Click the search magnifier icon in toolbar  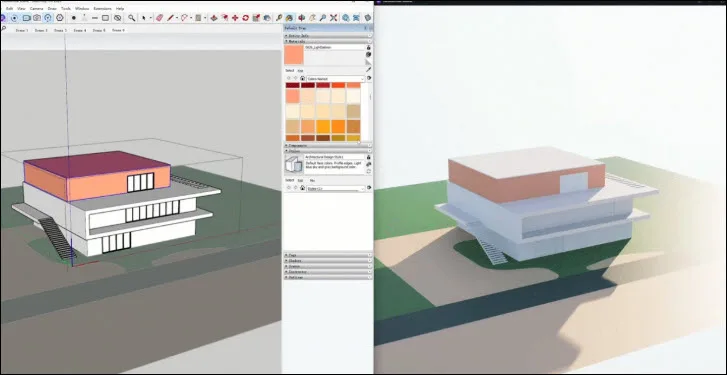132,18
